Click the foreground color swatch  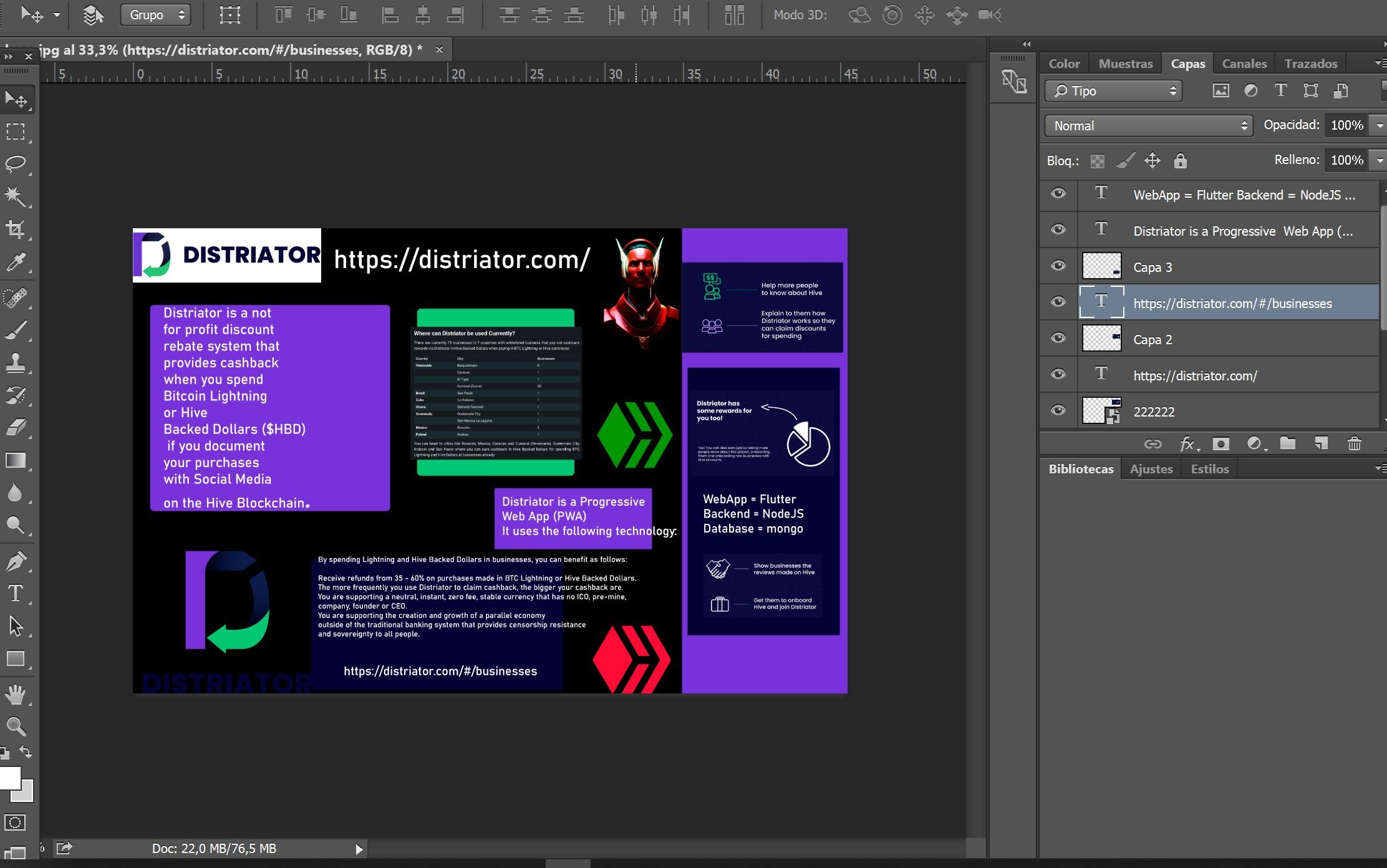point(9,778)
